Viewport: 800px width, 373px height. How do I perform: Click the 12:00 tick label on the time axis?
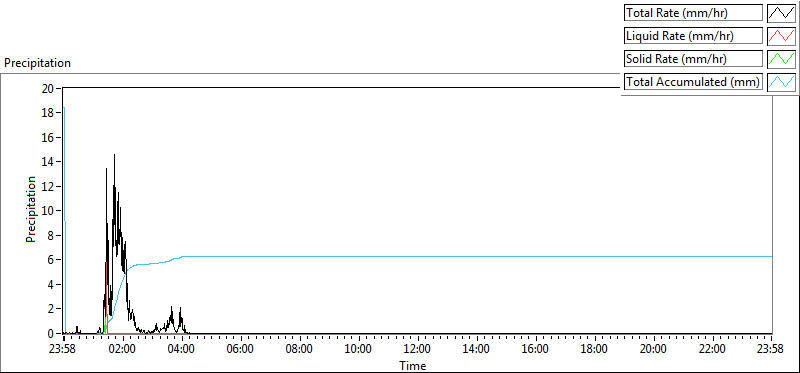point(418,350)
